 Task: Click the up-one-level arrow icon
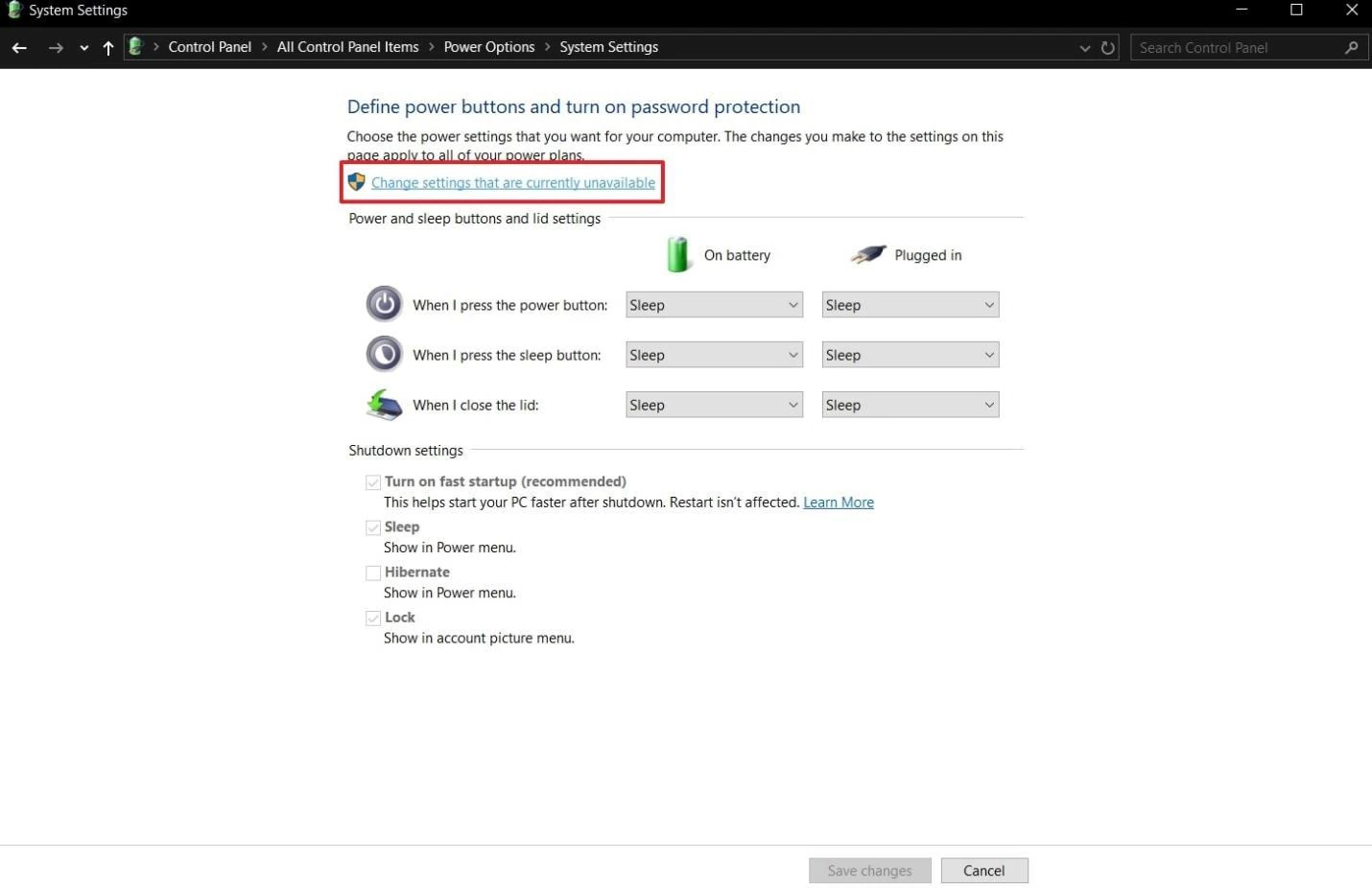[108, 47]
